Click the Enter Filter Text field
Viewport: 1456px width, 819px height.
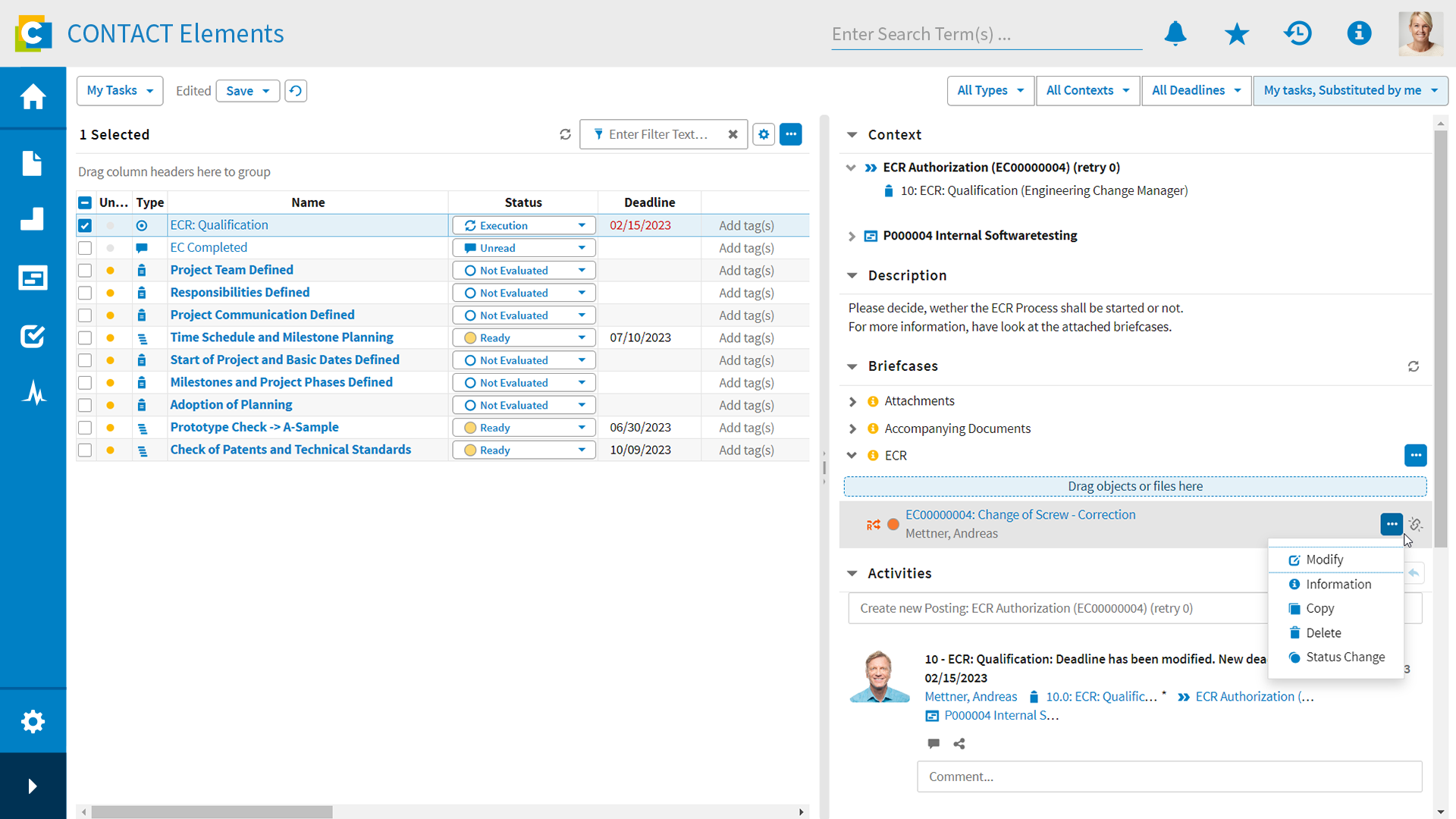click(658, 134)
